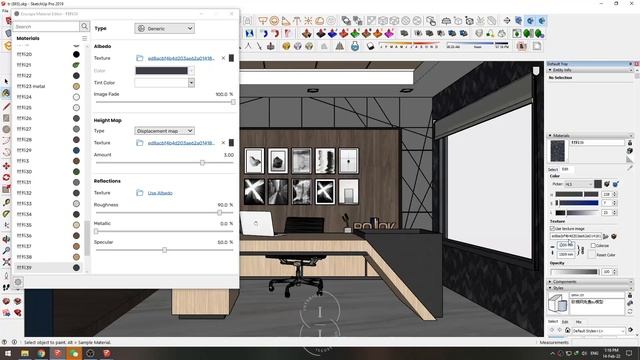Click the blue flask icon in the toolbar
This screenshot has height=360, width=640.
tap(355, 46)
